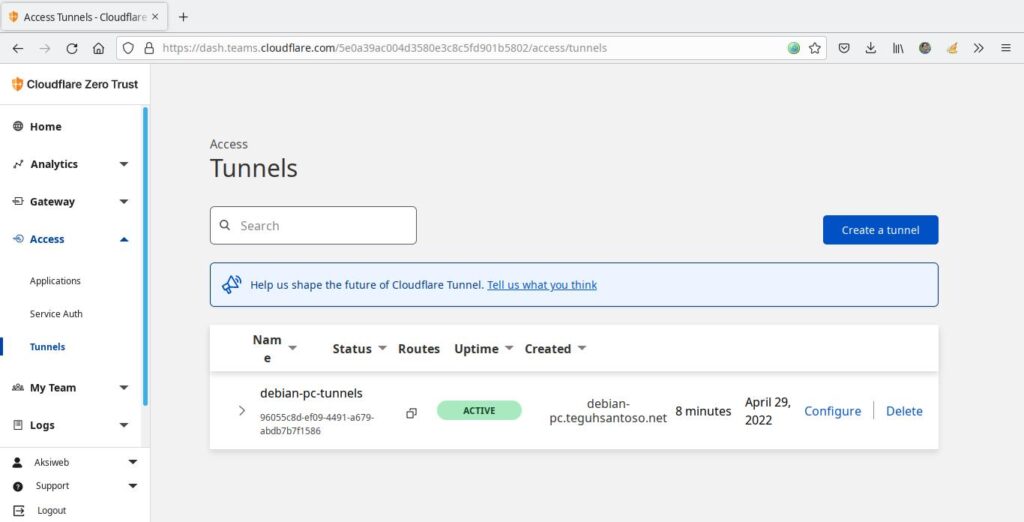
Task: Open the Downloads toolbar icon
Action: (871, 48)
